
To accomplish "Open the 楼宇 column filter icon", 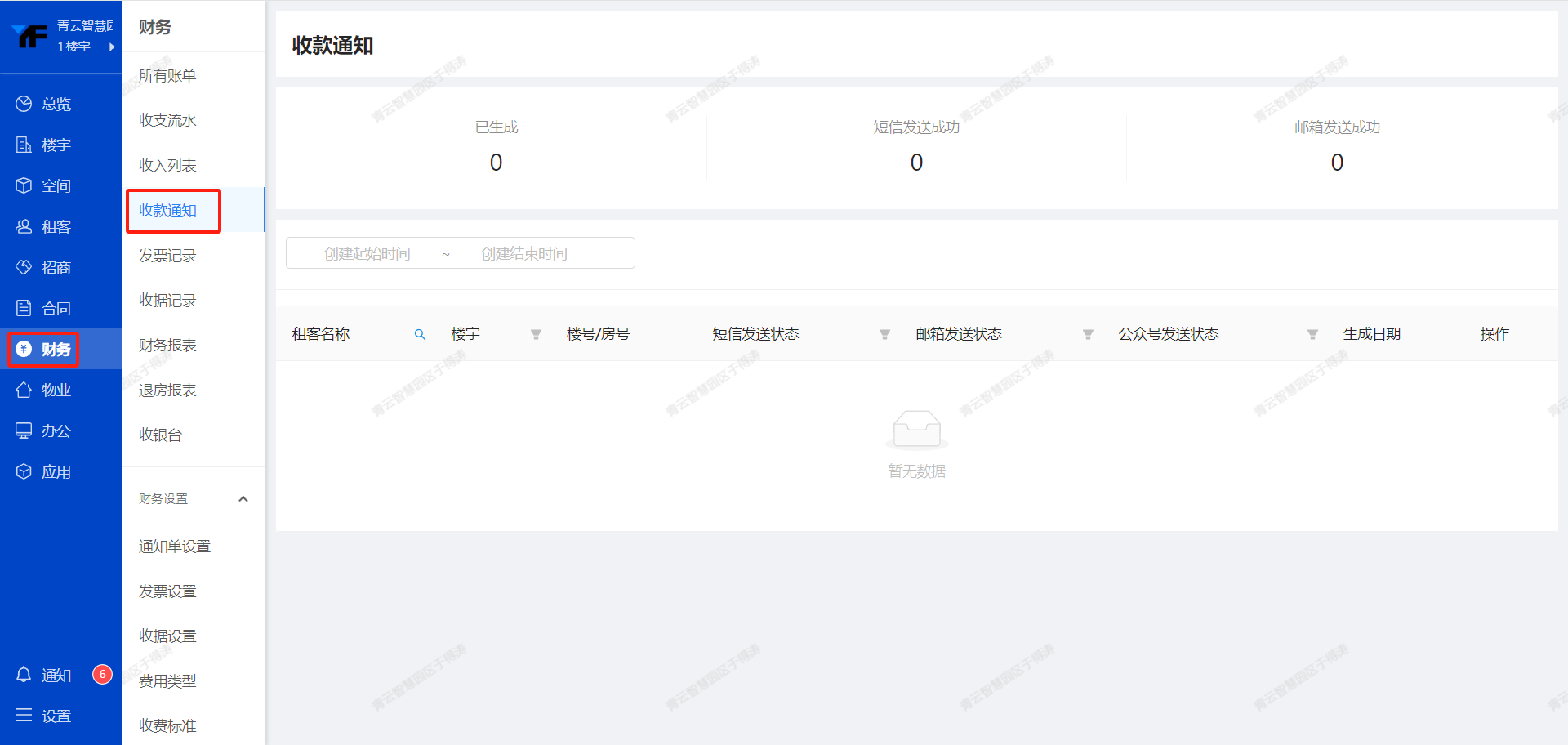I will pyautogui.click(x=536, y=334).
